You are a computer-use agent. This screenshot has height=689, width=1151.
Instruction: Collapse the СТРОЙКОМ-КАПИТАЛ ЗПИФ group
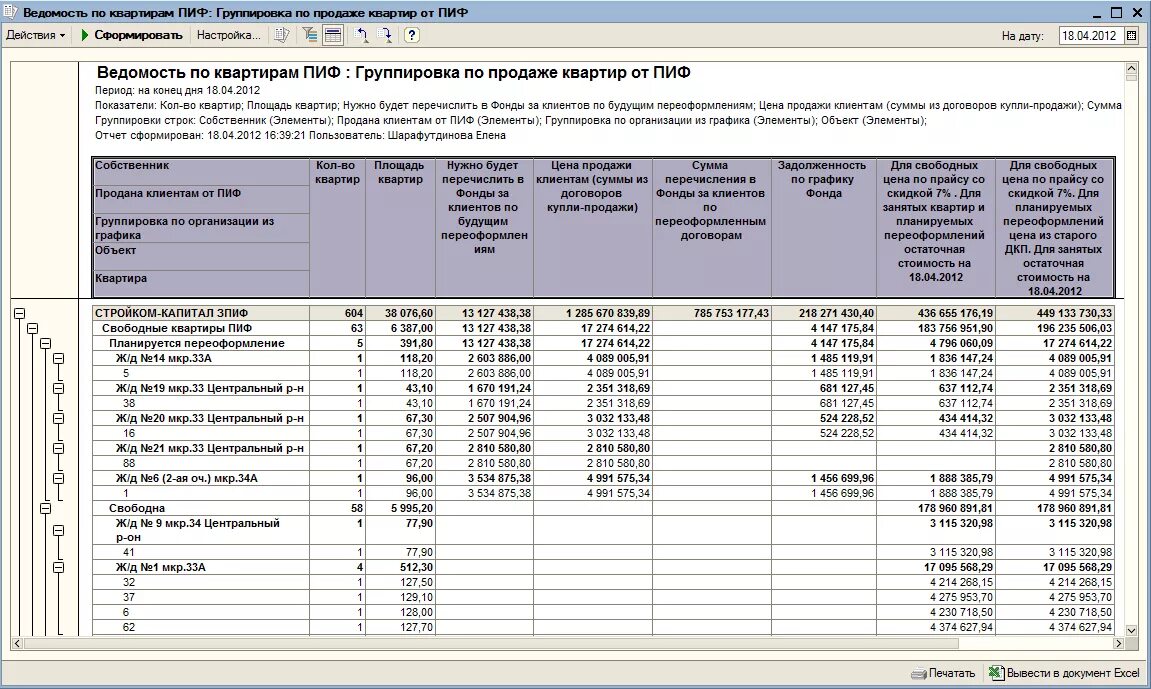coord(19,313)
